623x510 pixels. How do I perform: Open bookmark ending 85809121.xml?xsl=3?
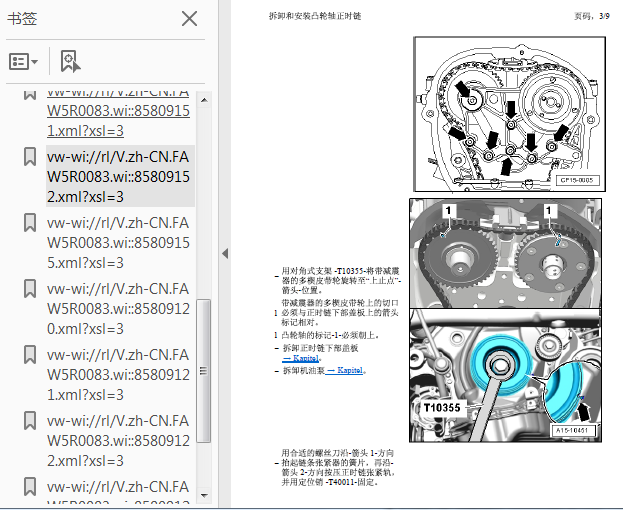pyautogui.click(x=118, y=374)
